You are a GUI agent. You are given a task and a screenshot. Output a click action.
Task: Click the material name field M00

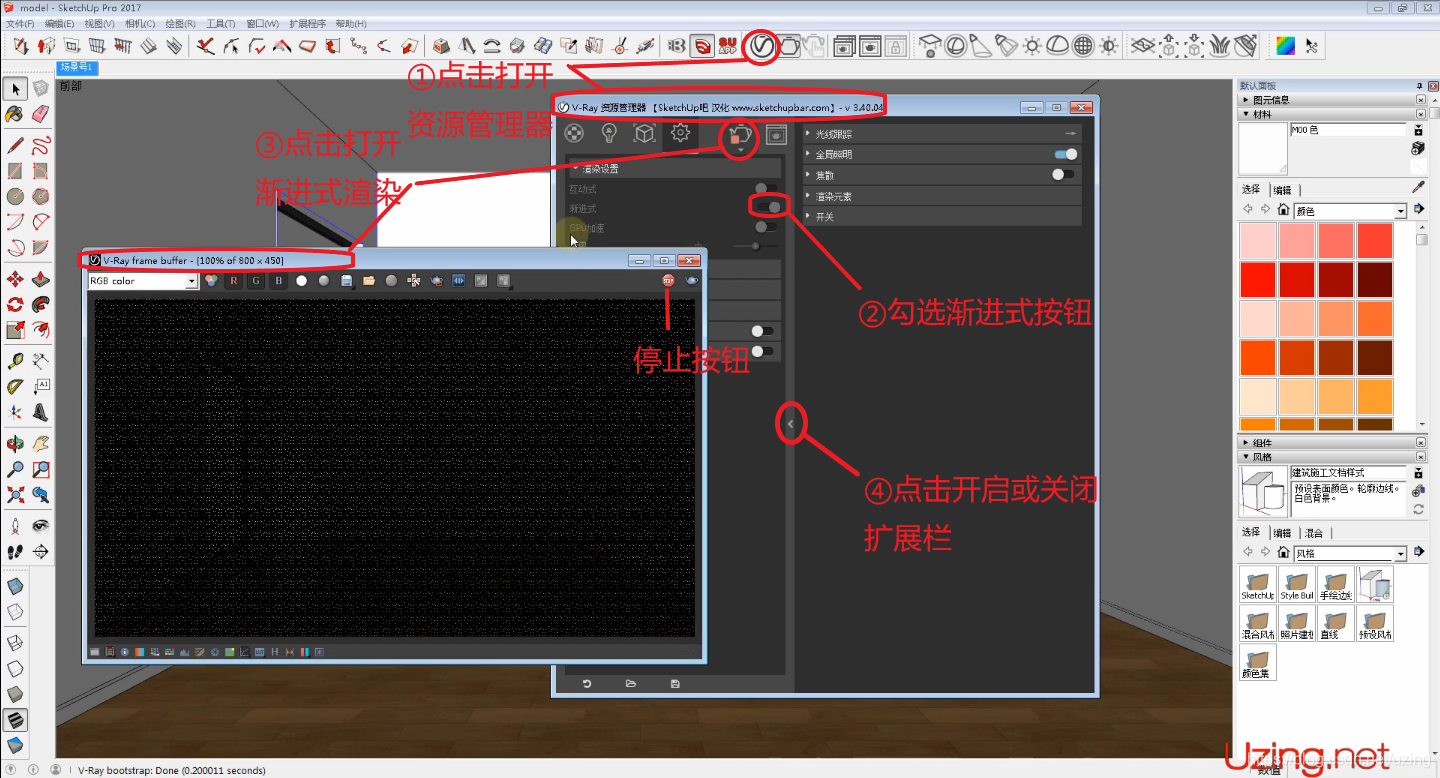point(1348,130)
